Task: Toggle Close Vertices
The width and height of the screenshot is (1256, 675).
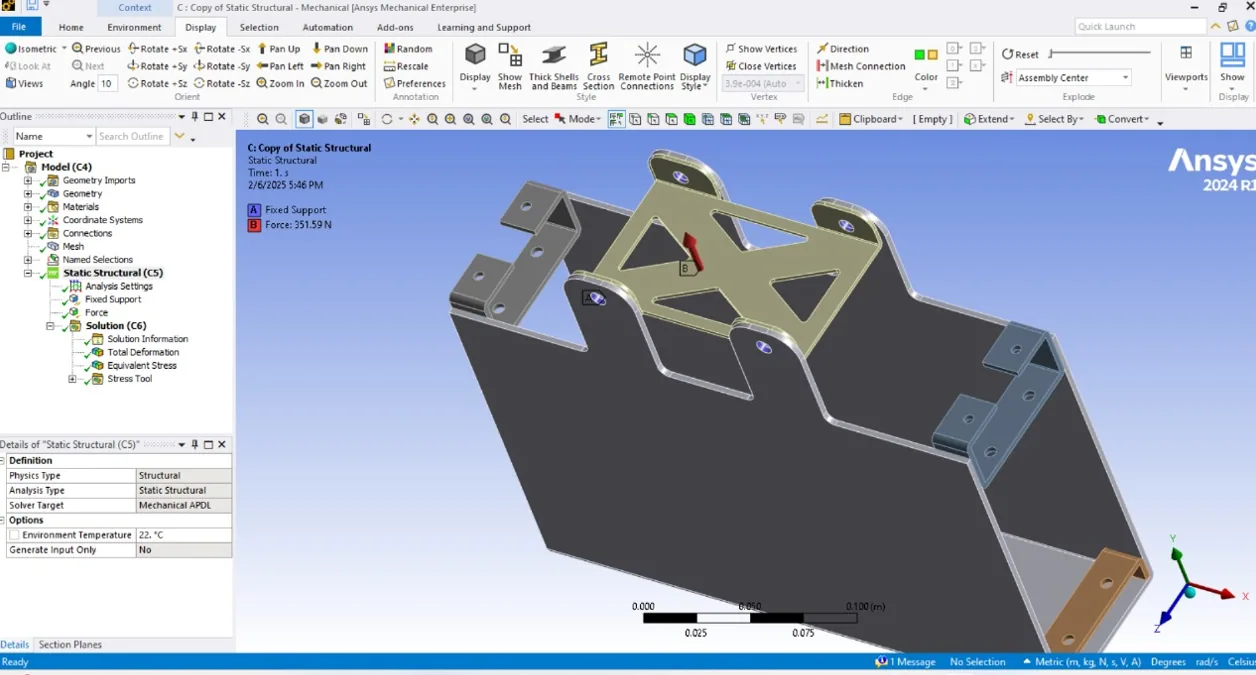Action: click(761, 66)
